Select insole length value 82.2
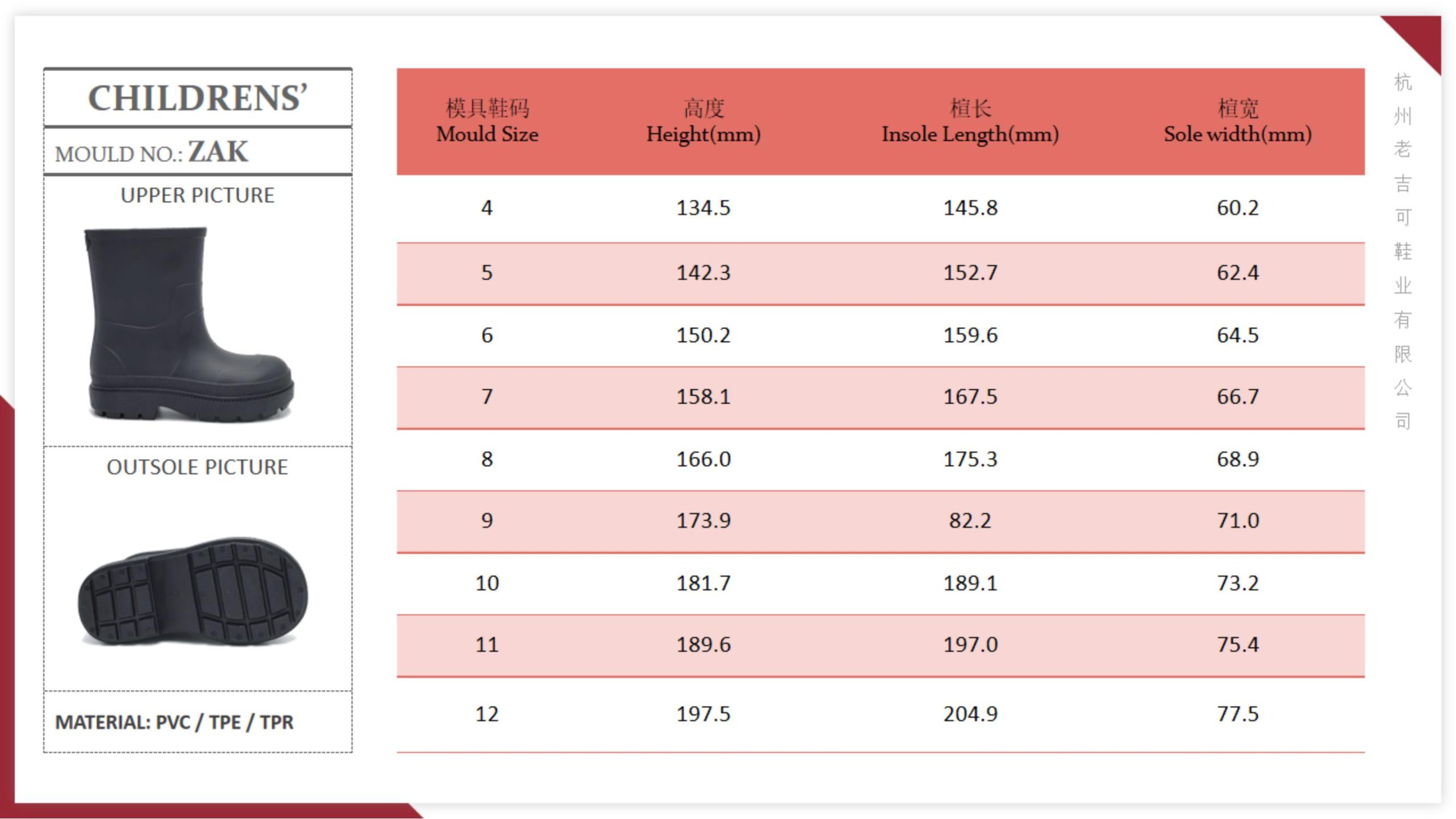The height and width of the screenshot is (819, 1456). click(970, 520)
